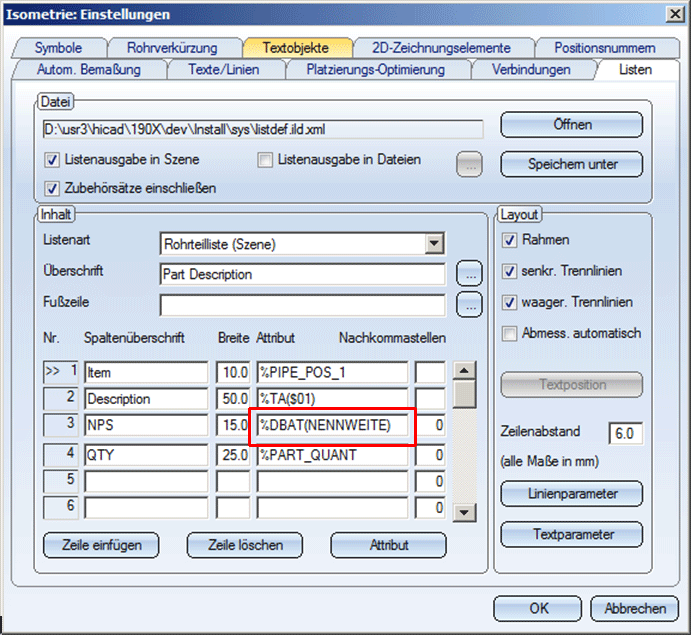
Task: Click empty column heading field in row 5
Action: click(146, 481)
